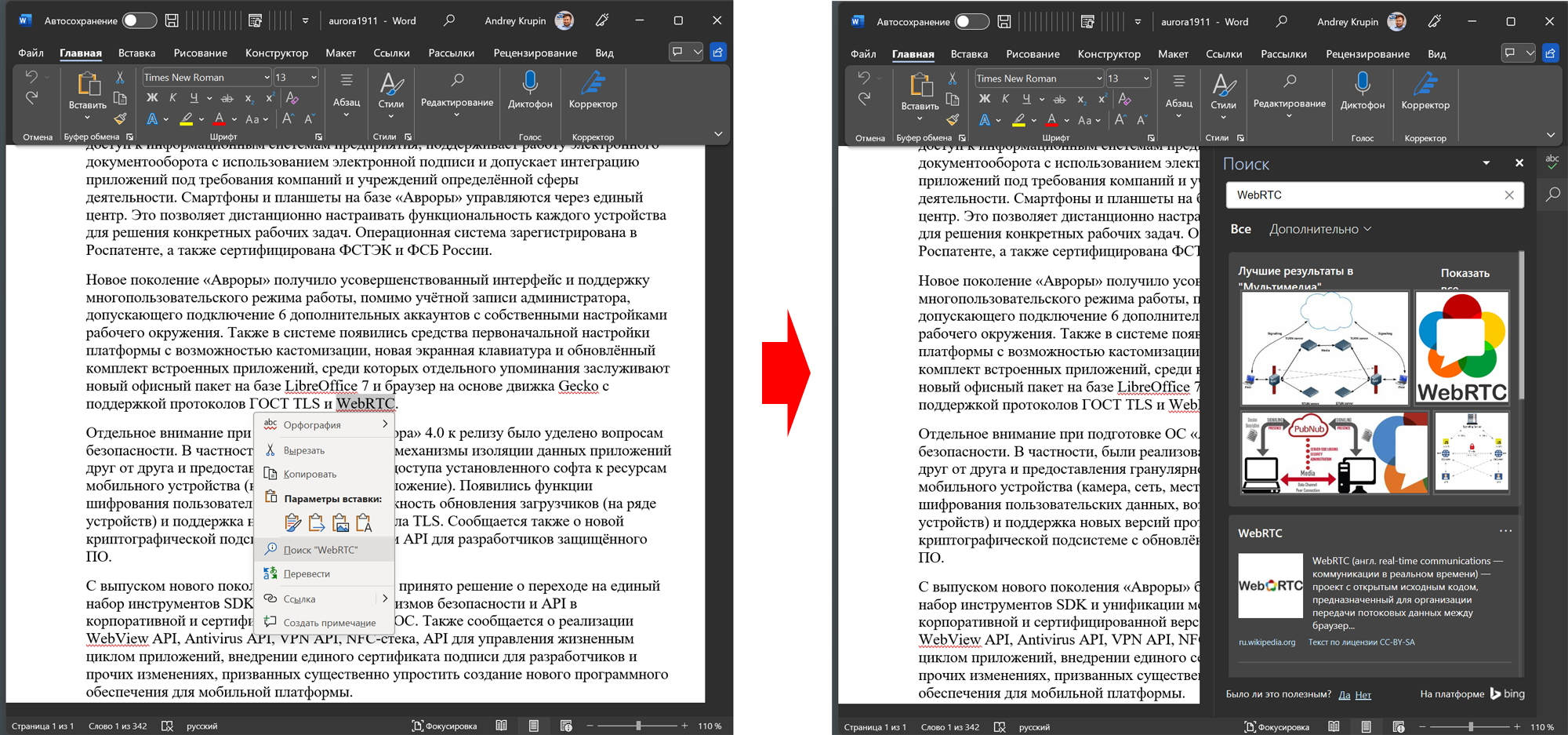
Task: Click Корректор editor icon in right window ribbon
Action: click(1425, 90)
